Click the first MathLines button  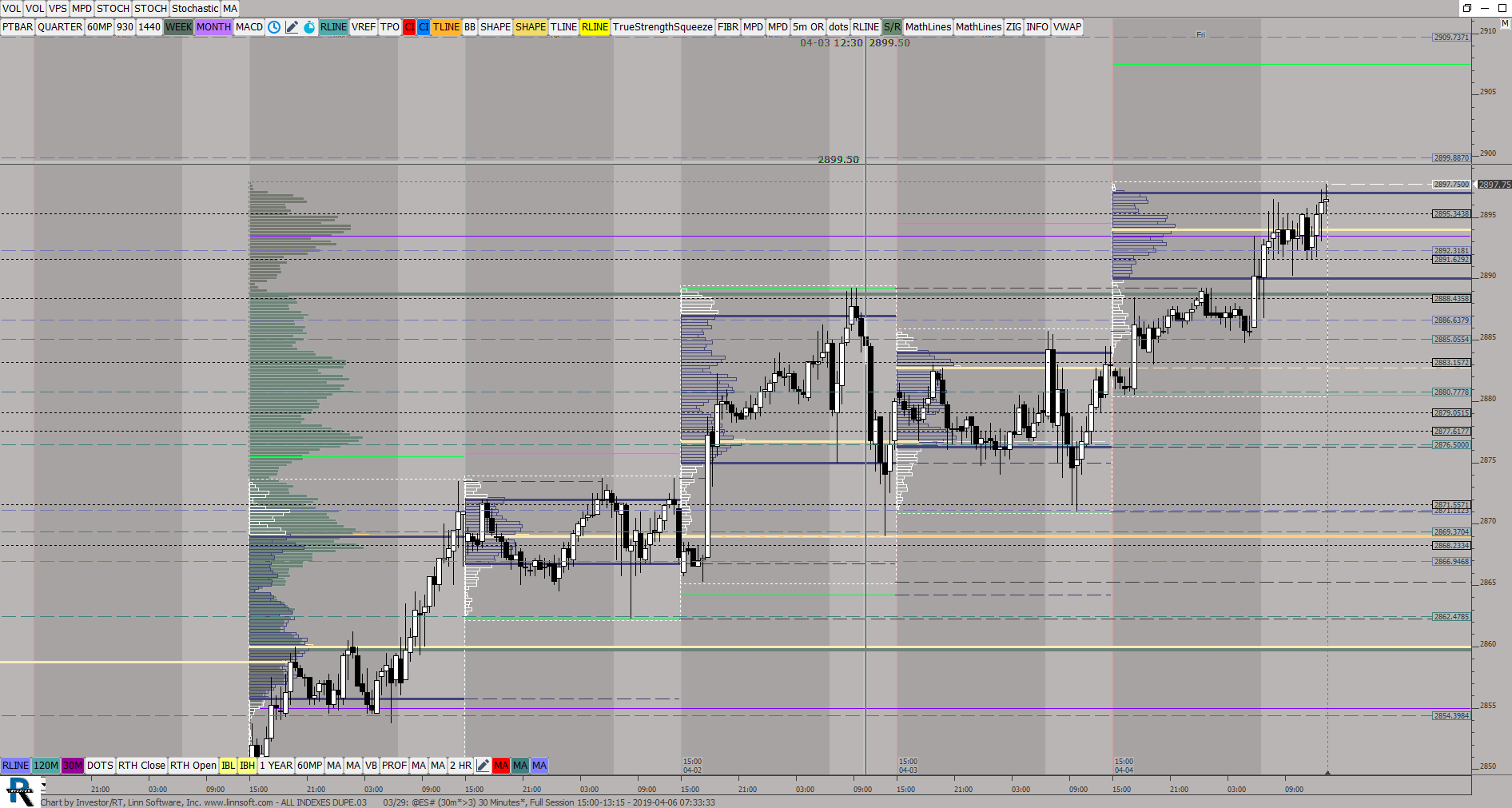(928, 27)
